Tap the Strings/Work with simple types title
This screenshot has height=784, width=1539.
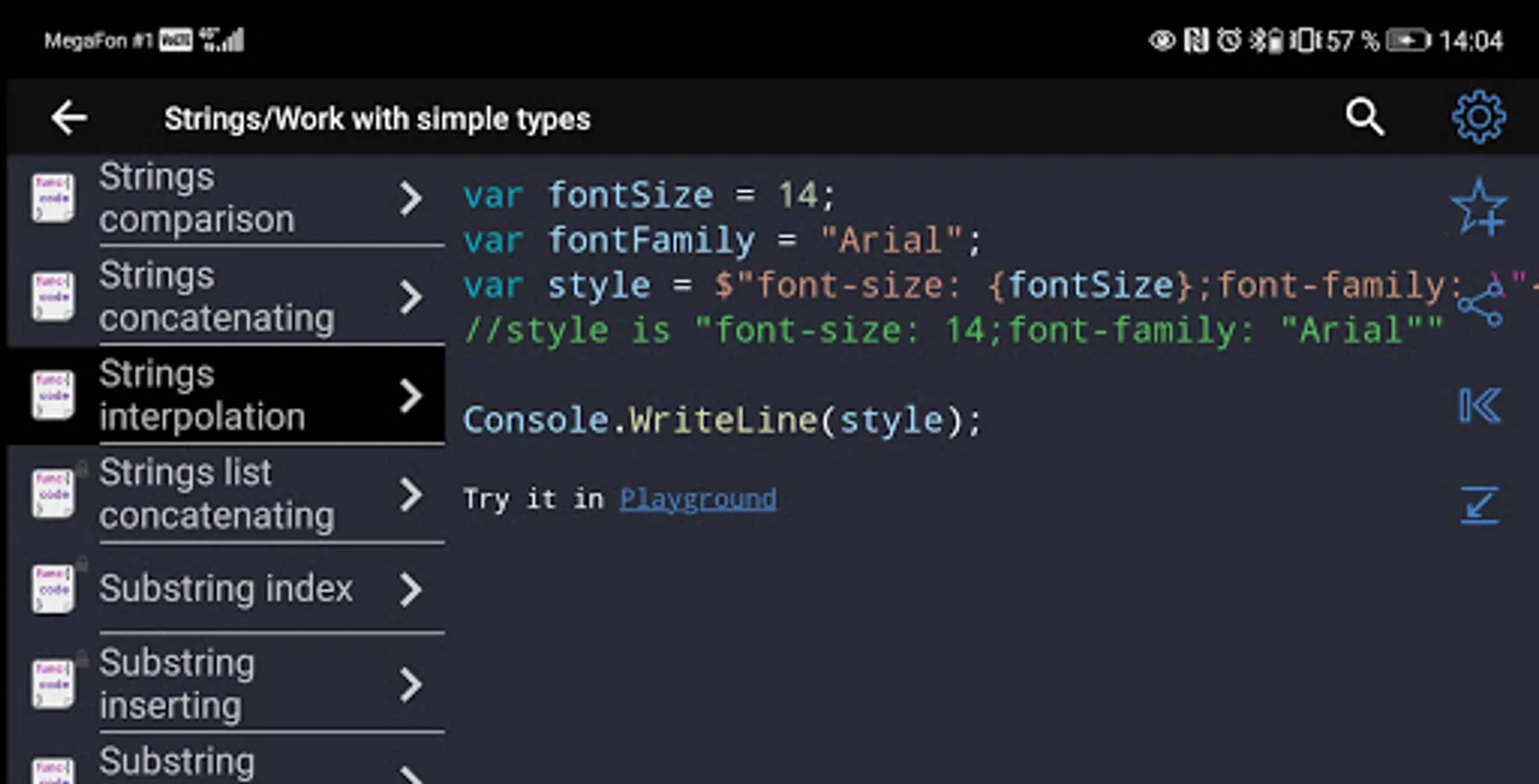pyautogui.click(x=377, y=118)
